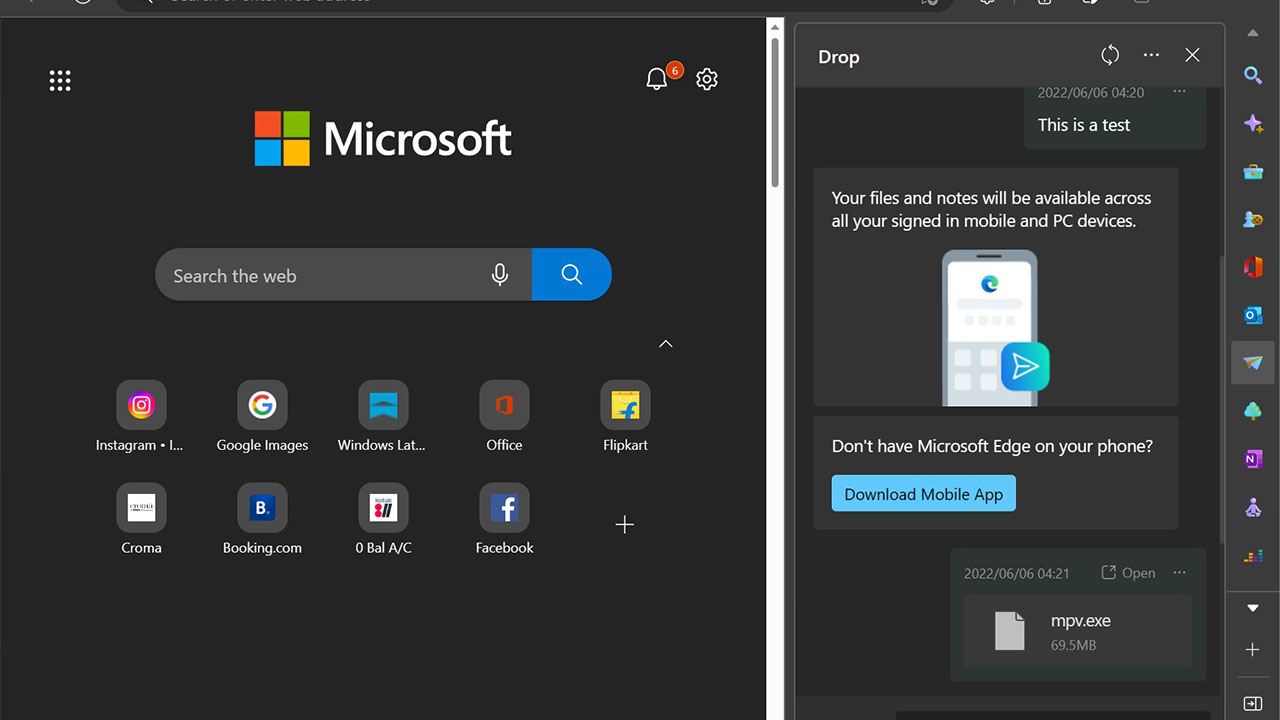Open the Discover sparkle icon in sidebar

coord(1253,123)
